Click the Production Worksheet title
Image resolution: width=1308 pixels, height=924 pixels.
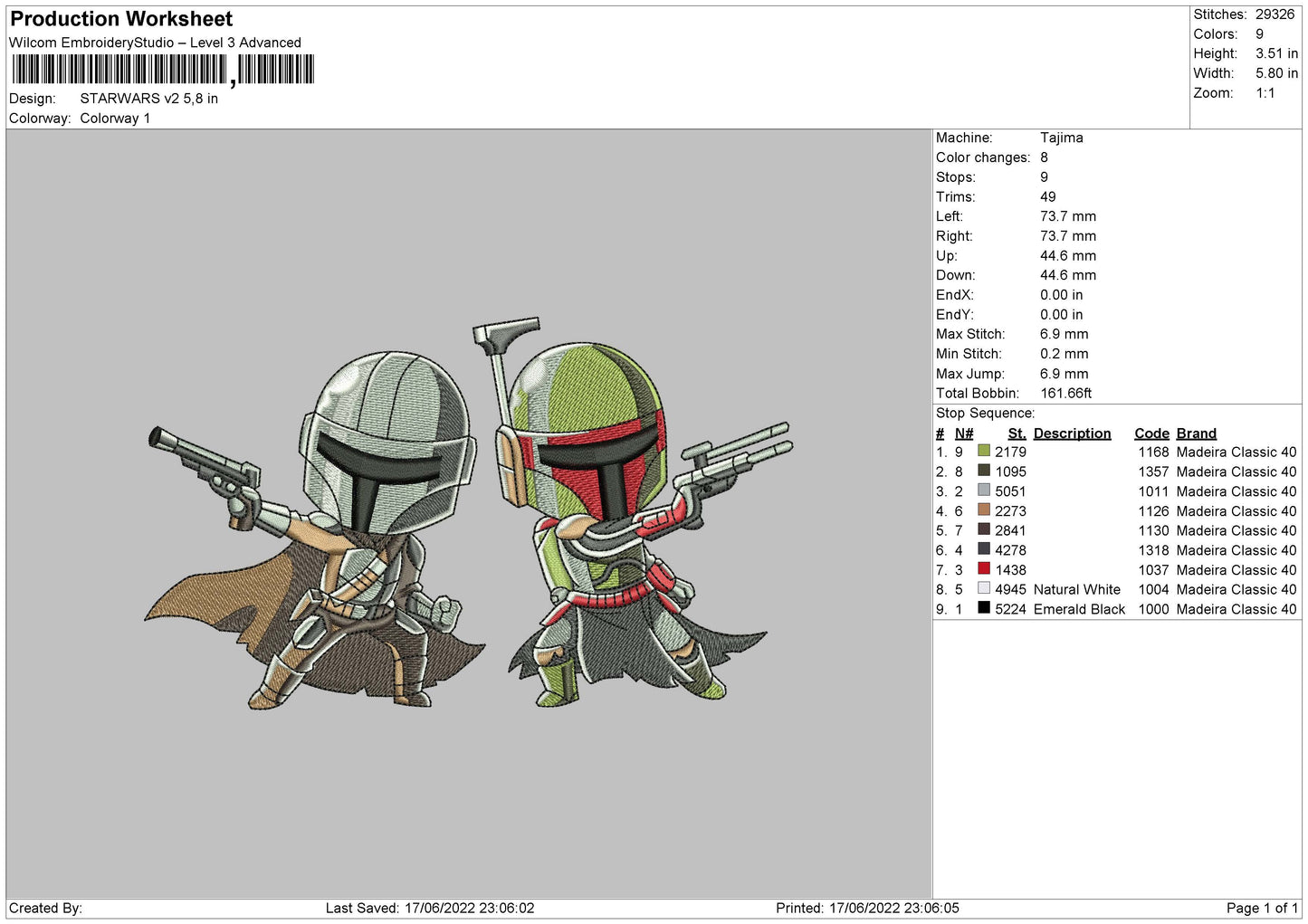coord(121,19)
